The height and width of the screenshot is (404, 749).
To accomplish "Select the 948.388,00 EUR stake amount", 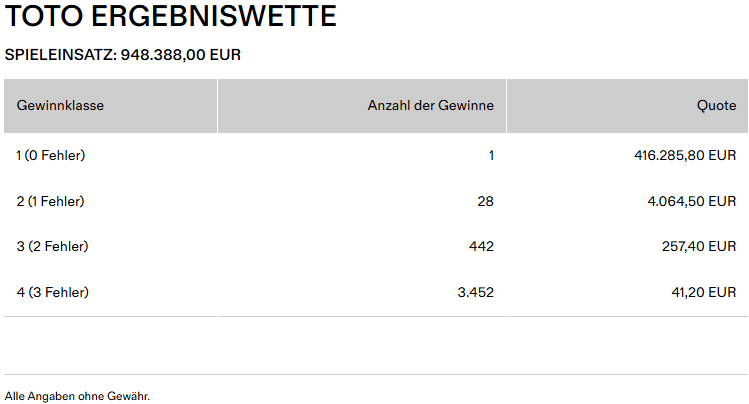I will click(x=181, y=54).
